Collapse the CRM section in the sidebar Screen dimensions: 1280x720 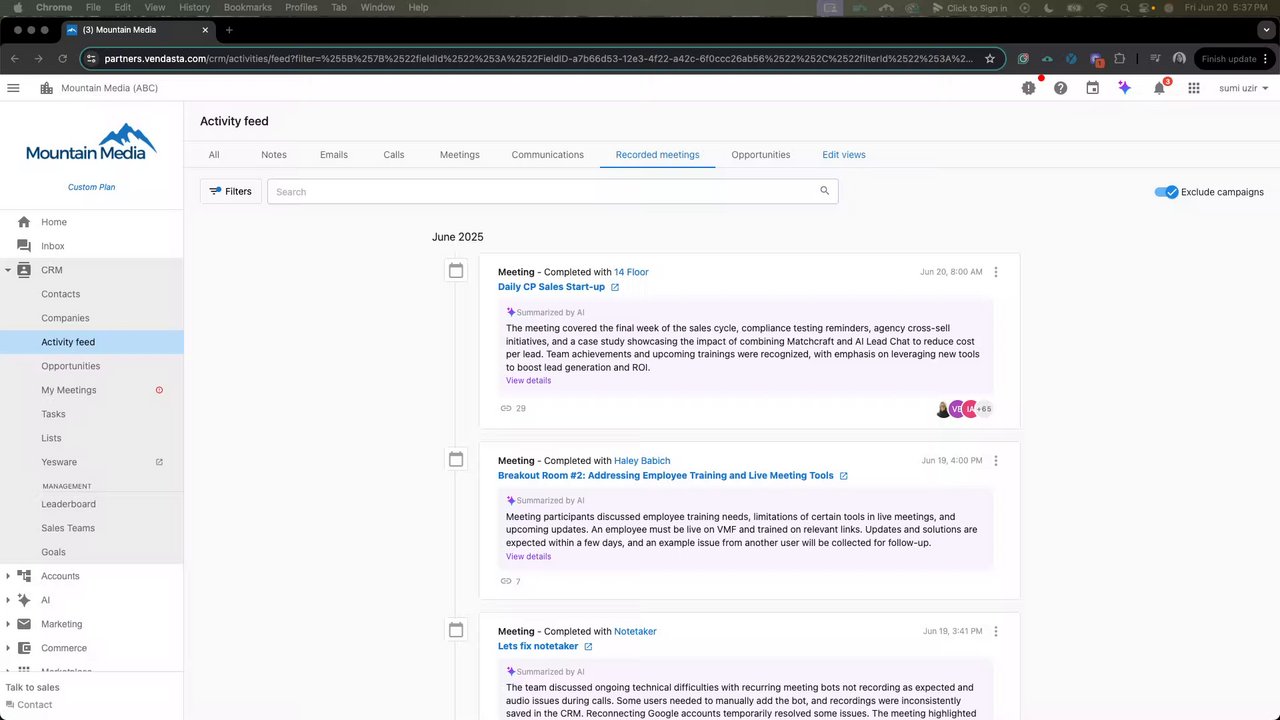8,270
